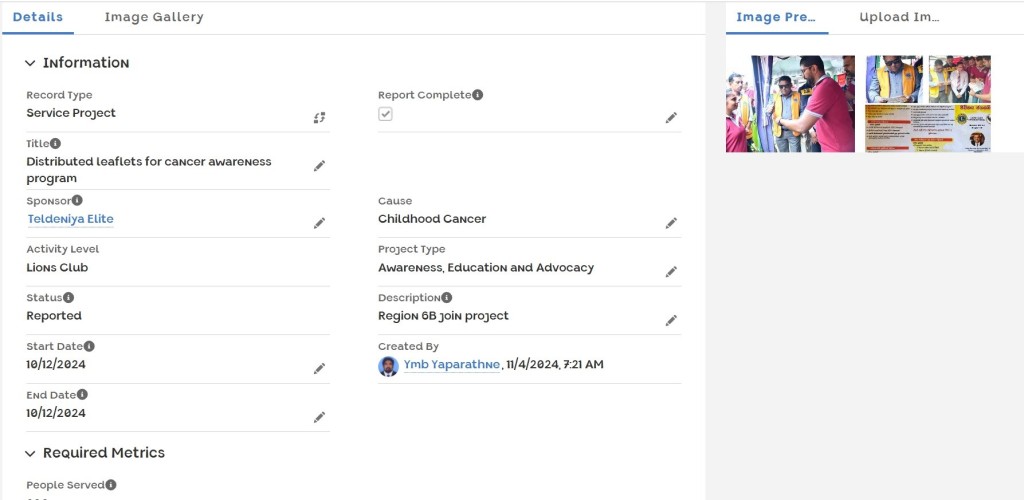Select the Image Preview tab
The width and height of the screenshot is (1024, 500).
[x=776, y=17]
